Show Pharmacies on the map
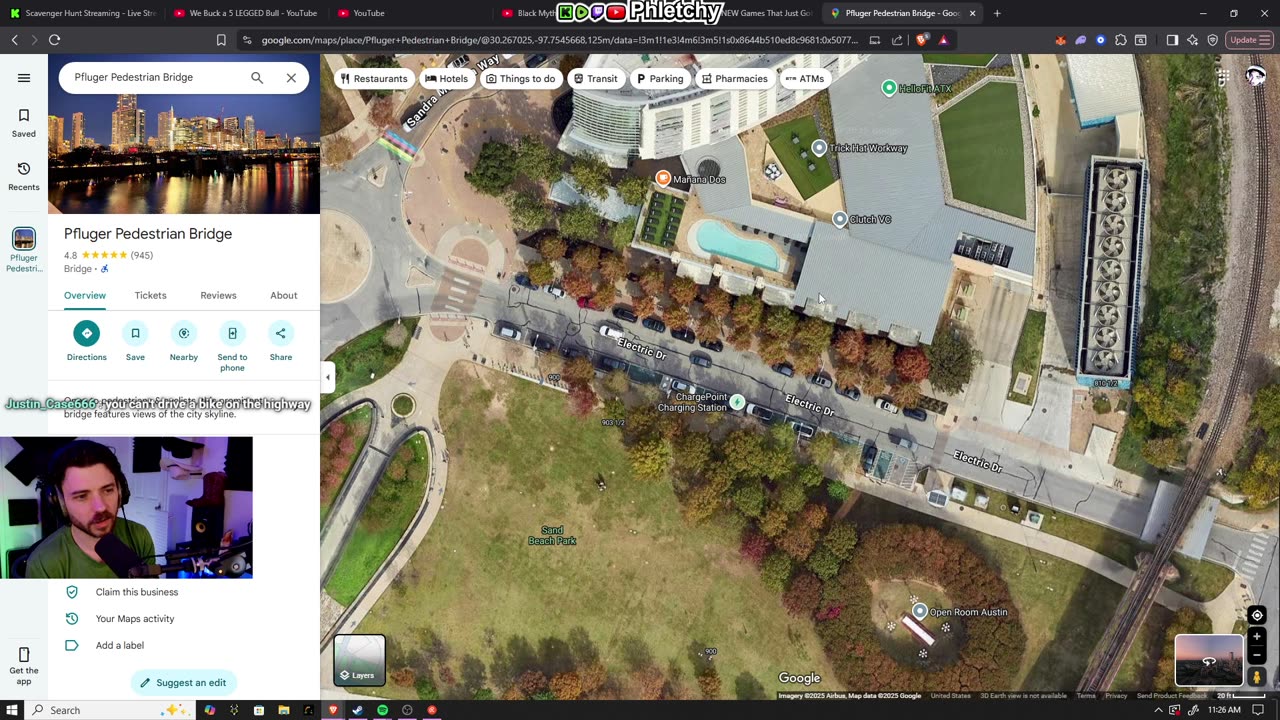Image resolution: width=1280 pixels, height=720 pixels. (x=735, y=79)
